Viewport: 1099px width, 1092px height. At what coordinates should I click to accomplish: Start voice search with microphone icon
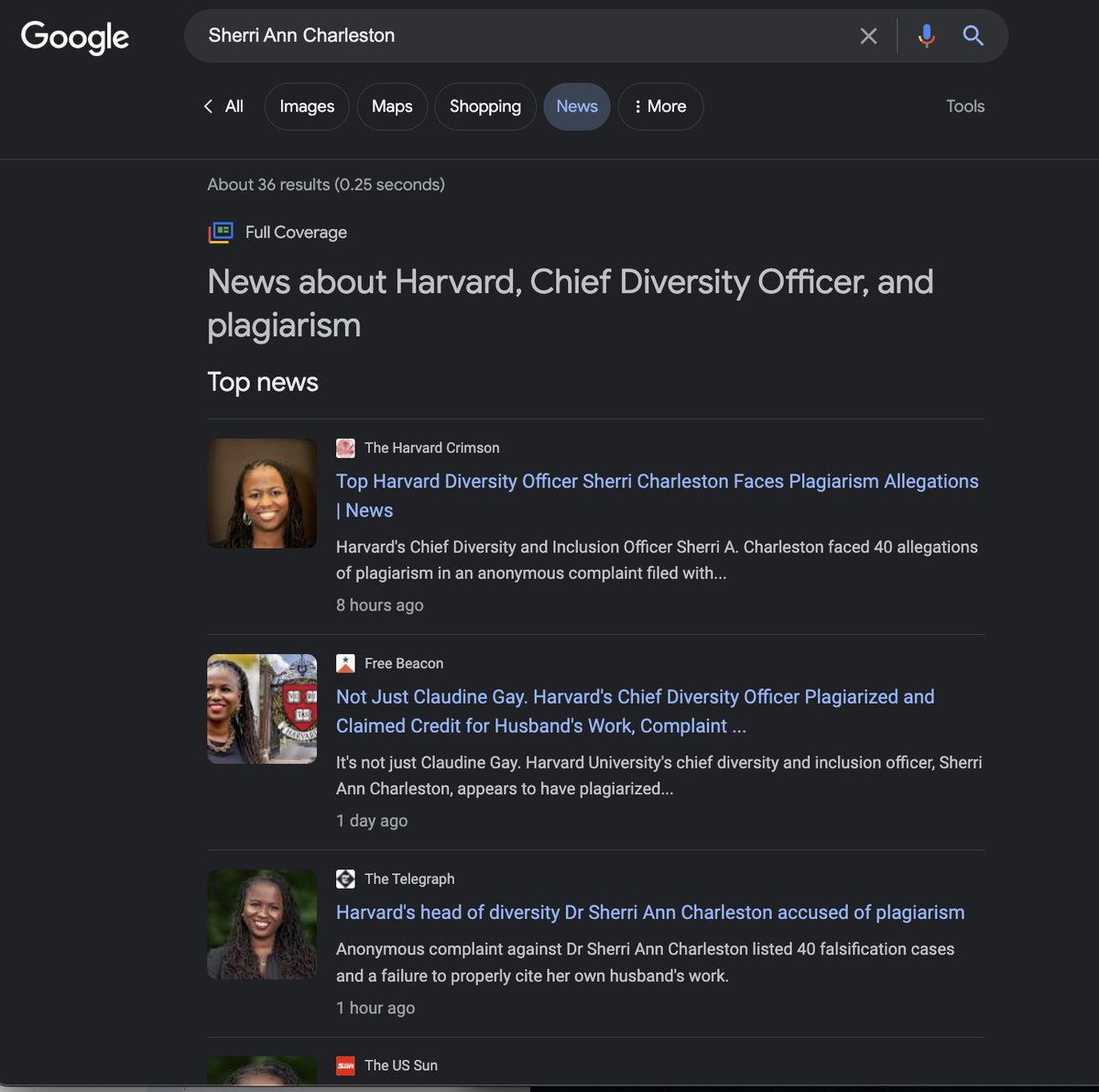(x=927, y=36)
